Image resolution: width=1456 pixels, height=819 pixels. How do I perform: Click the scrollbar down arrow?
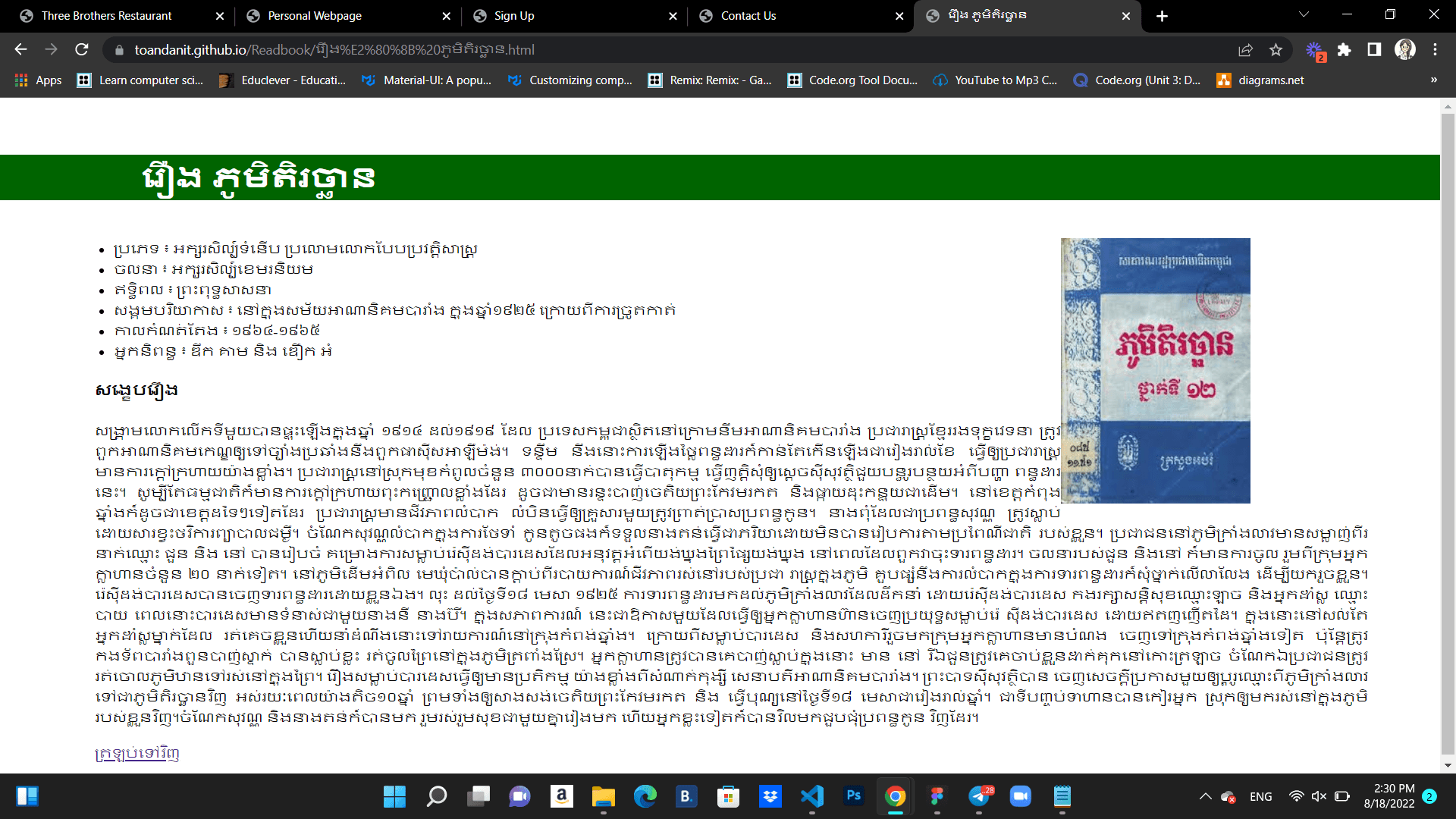pyautogui.click(x=1448, y=765)
